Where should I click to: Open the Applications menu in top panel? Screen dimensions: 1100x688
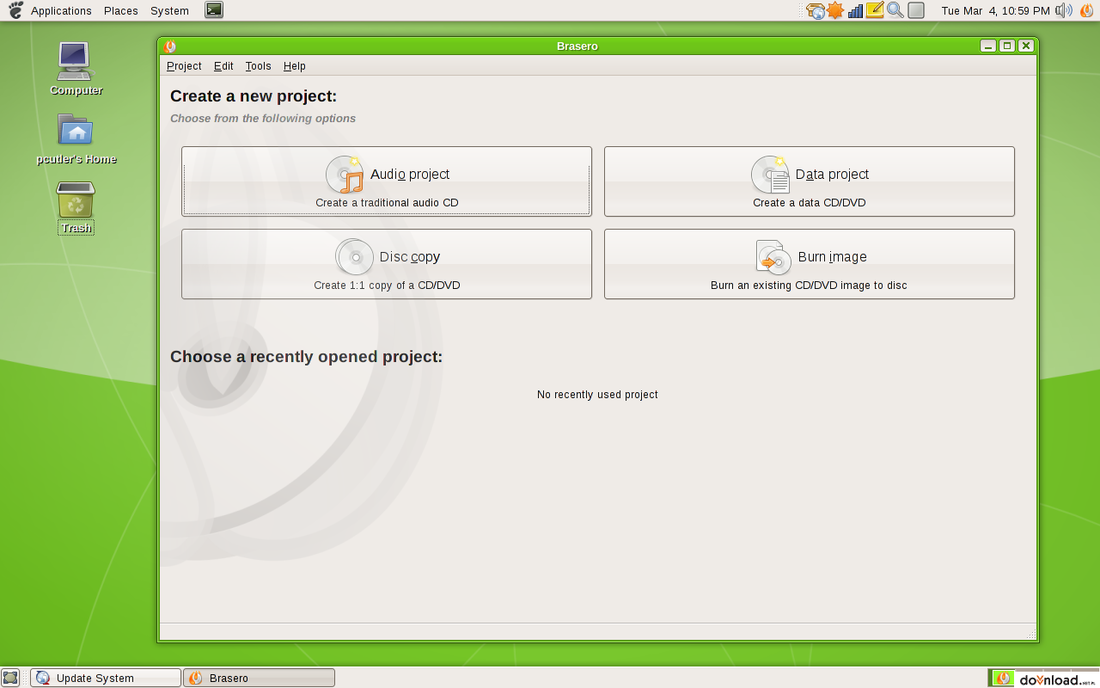[x=61, y=11]
